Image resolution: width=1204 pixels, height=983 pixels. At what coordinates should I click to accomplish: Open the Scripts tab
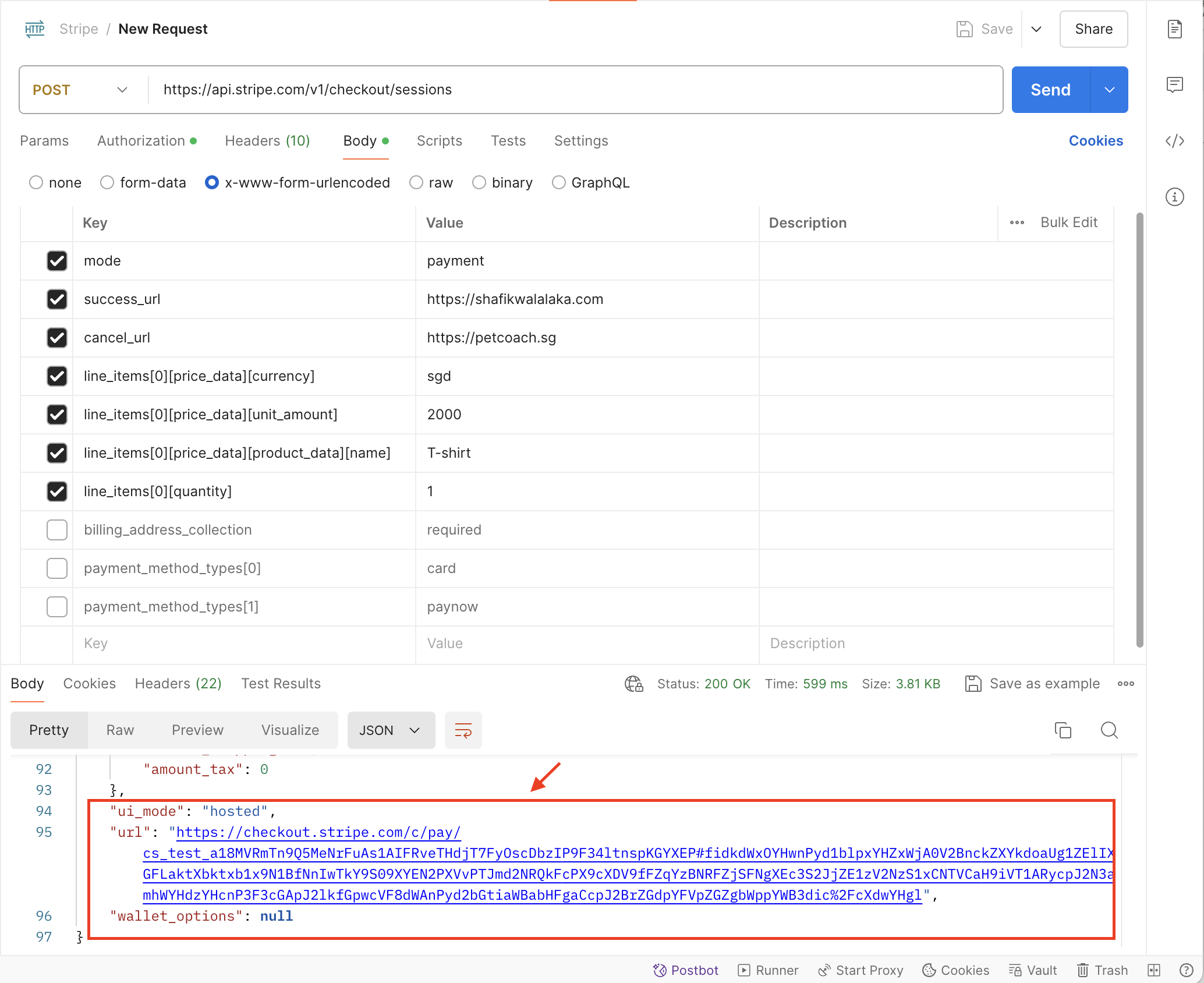coord(440,141)
